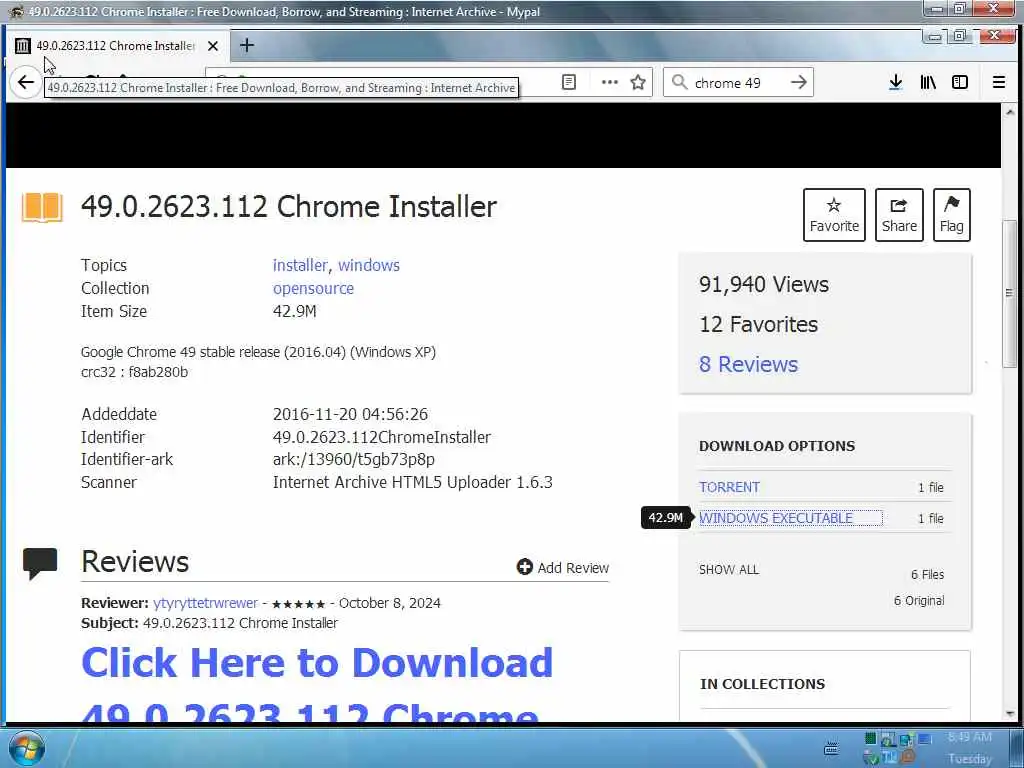Download the WINDOWS EXECUTABLE option

(776, 518)
